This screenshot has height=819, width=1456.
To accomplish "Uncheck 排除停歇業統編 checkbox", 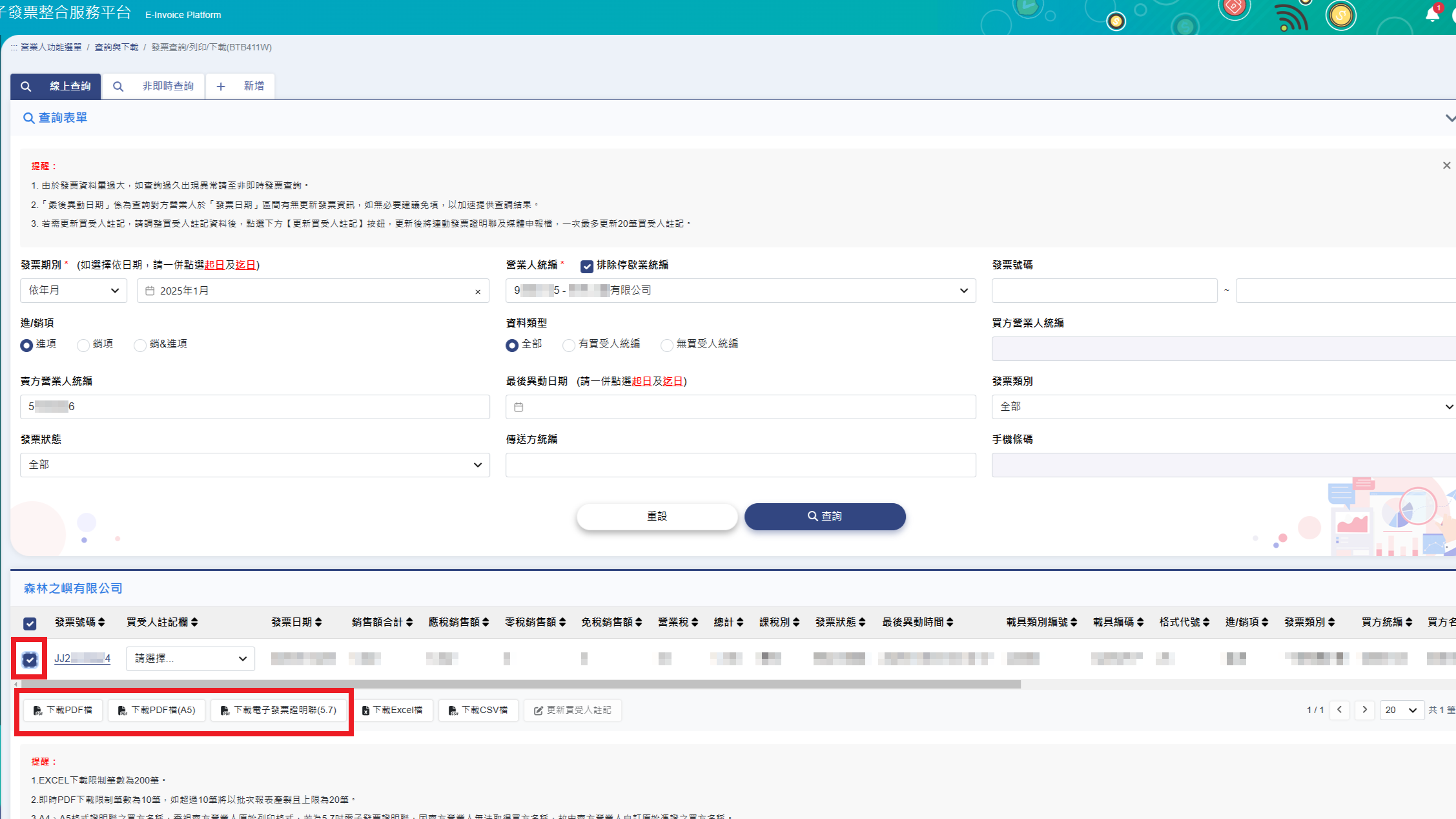I will [586, 266].
